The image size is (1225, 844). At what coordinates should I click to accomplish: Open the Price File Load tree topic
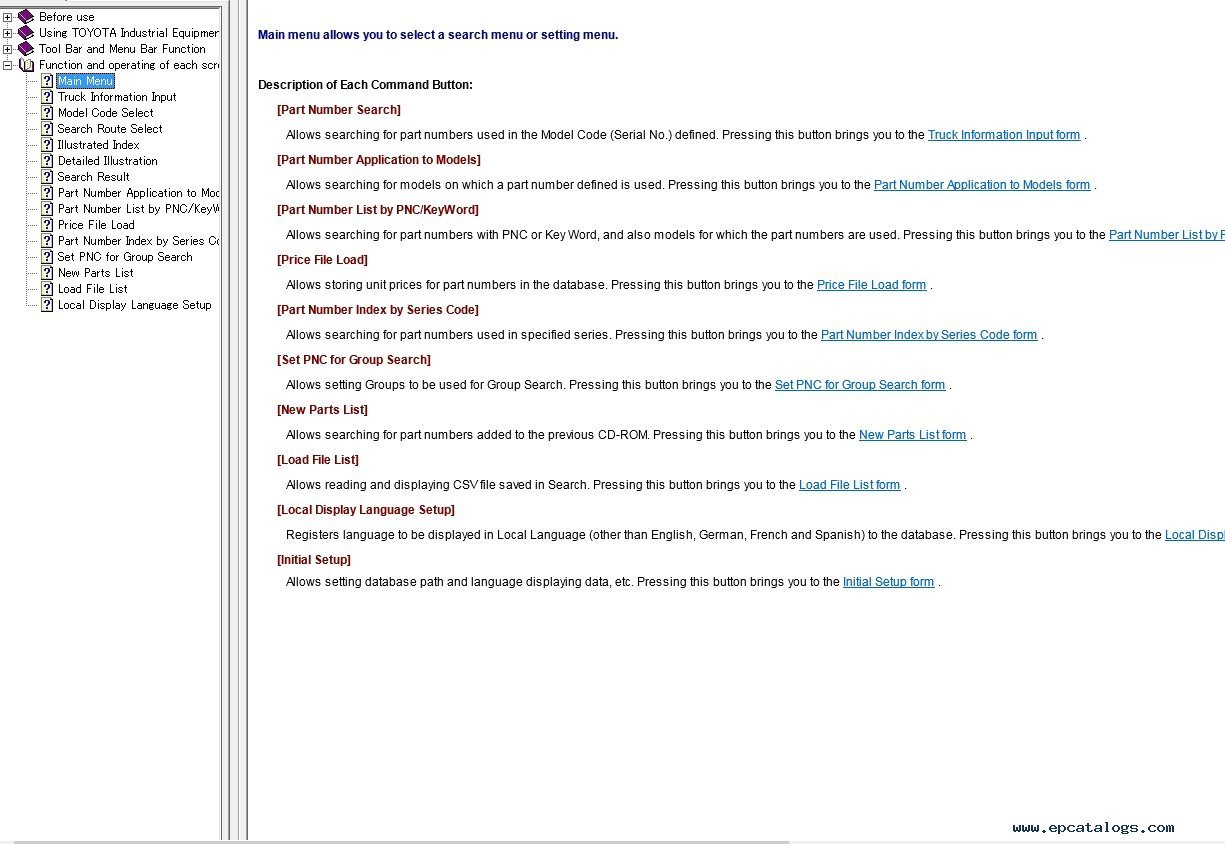click(96, 225)
